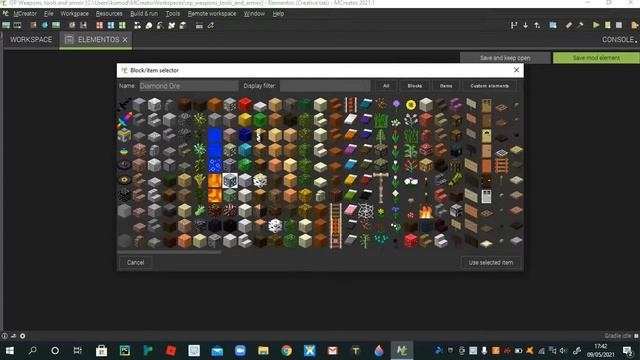Viewport: 640px width, 360px height.
Task: Open the Remote workspace menu
Action: [212, 13]
